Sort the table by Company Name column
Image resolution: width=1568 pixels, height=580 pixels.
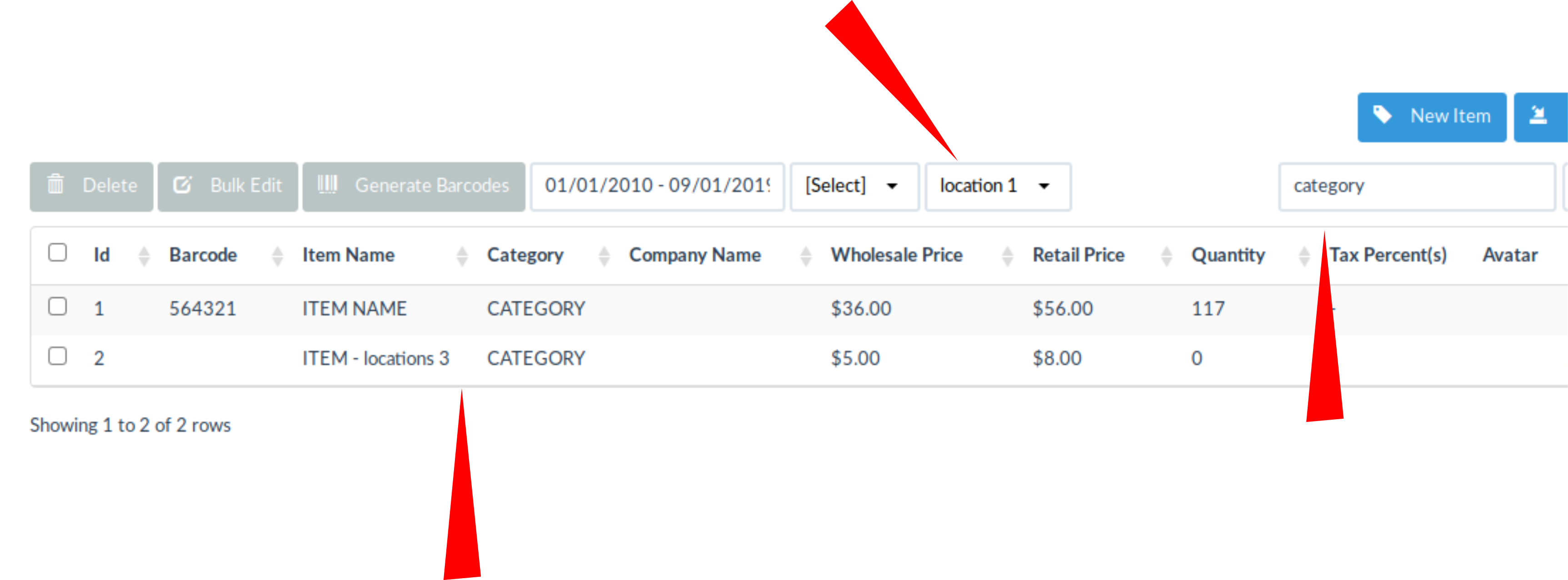click(x=806, y=255)
